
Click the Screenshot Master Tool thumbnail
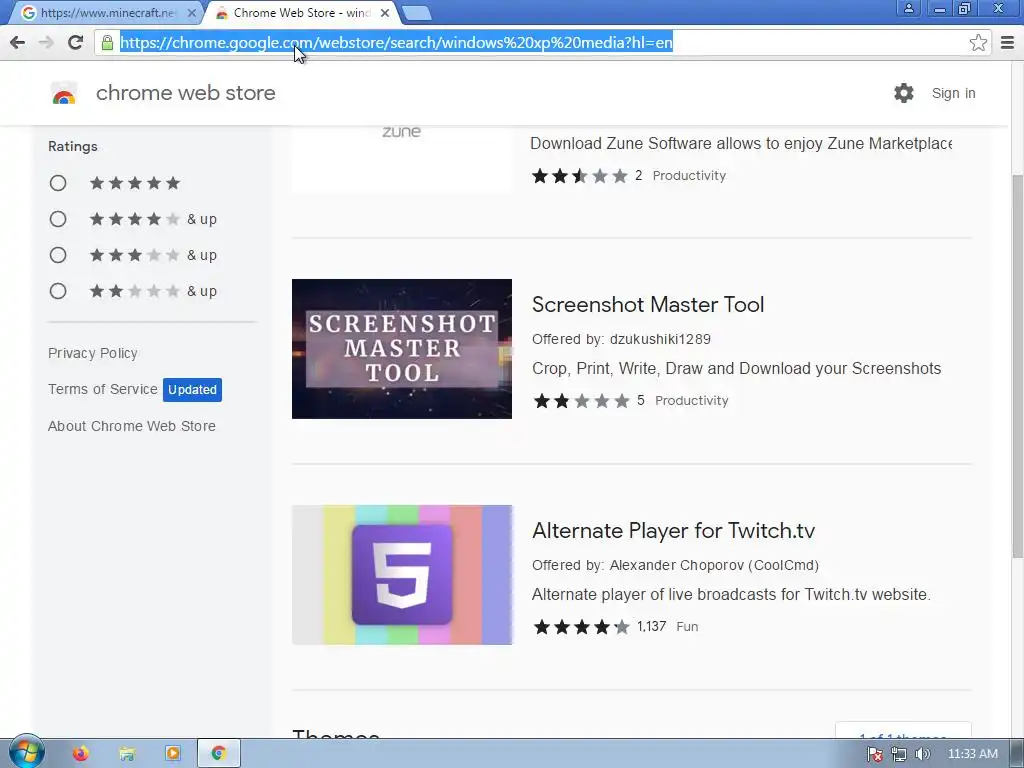[402, 349]
